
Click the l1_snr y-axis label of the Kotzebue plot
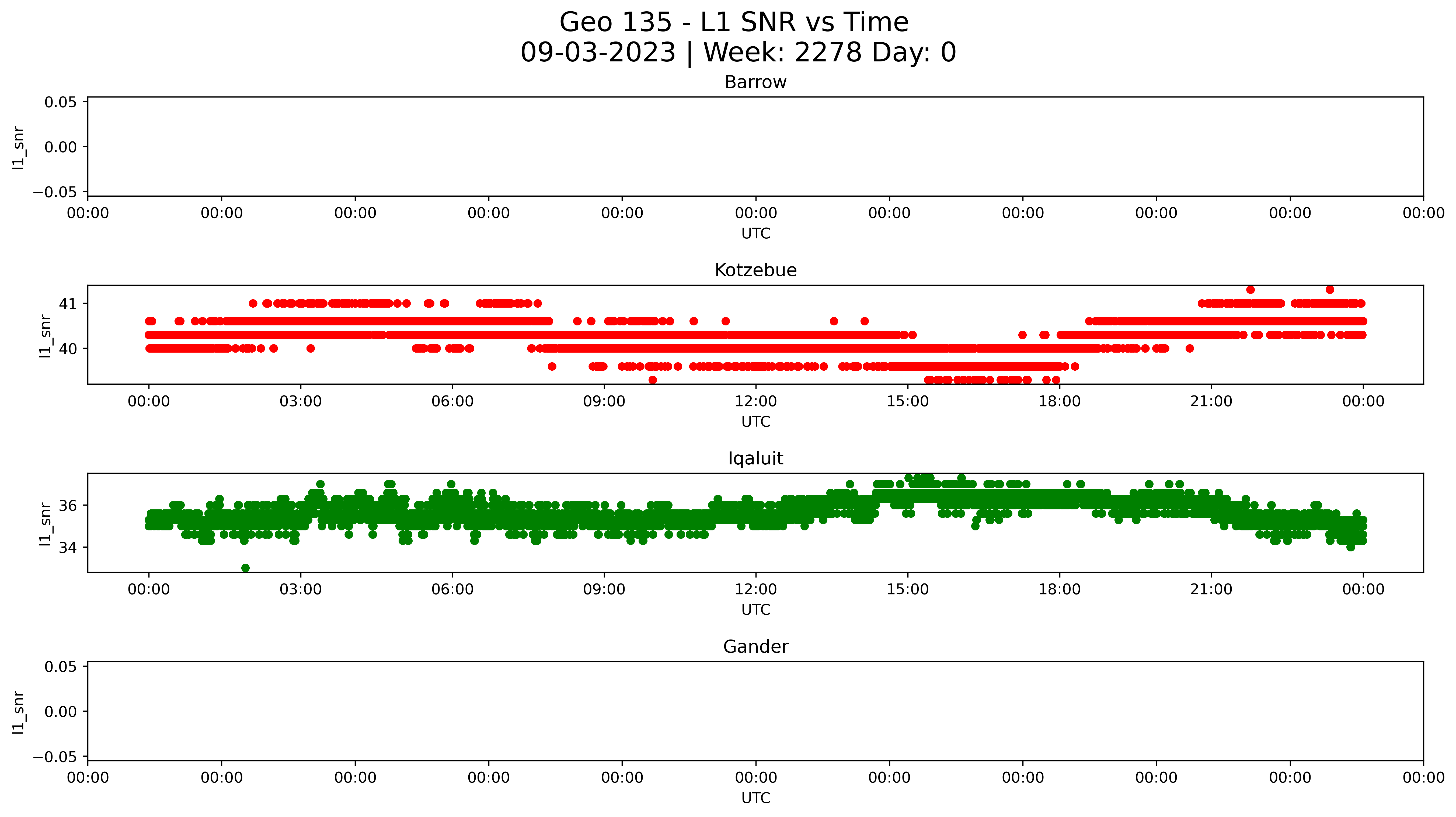[45, 336]
